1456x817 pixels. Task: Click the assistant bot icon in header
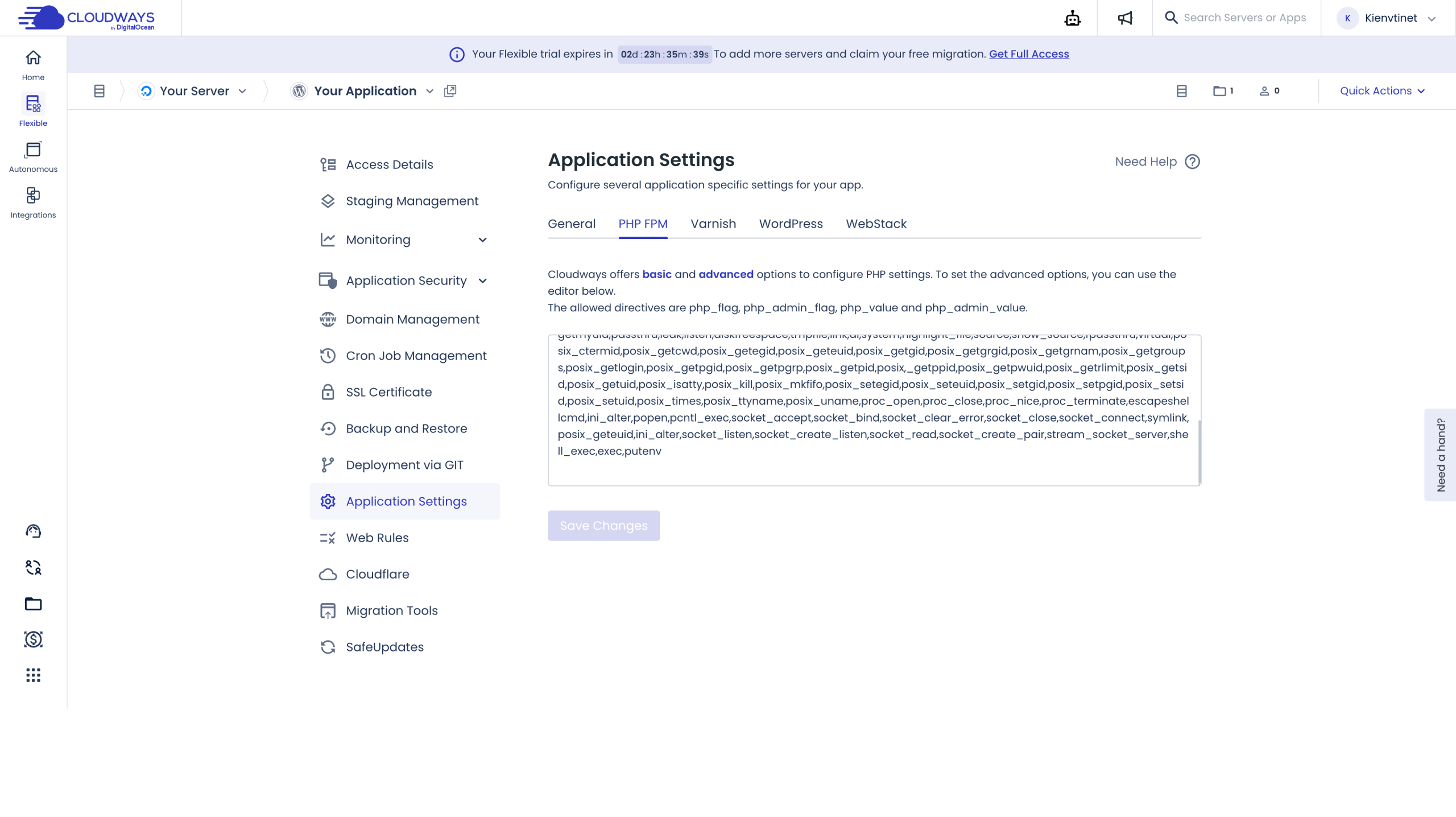click(1072, 18)
